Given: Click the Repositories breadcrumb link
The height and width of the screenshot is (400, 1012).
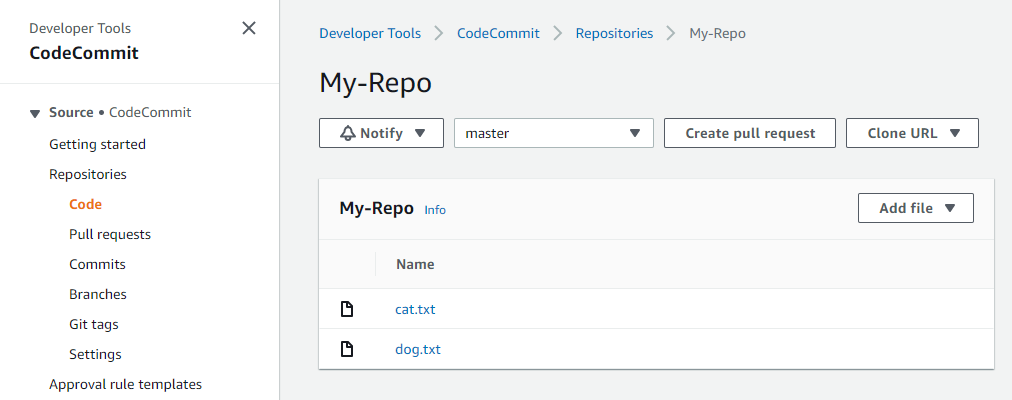Looking at the screenshot, I should coord(614,33).
